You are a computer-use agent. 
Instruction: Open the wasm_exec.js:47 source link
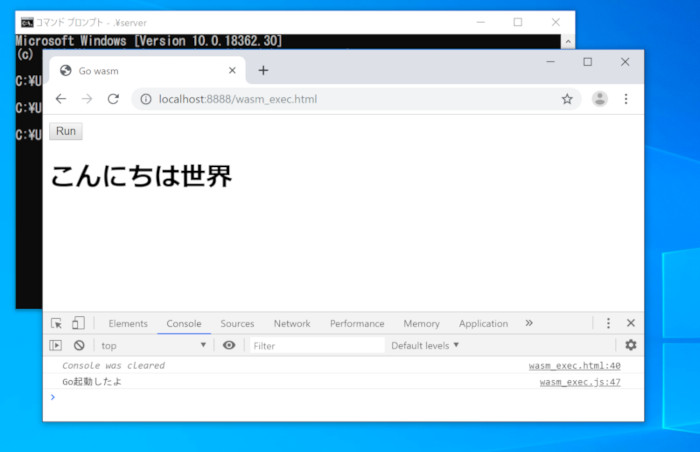click(x=580, y=382)
